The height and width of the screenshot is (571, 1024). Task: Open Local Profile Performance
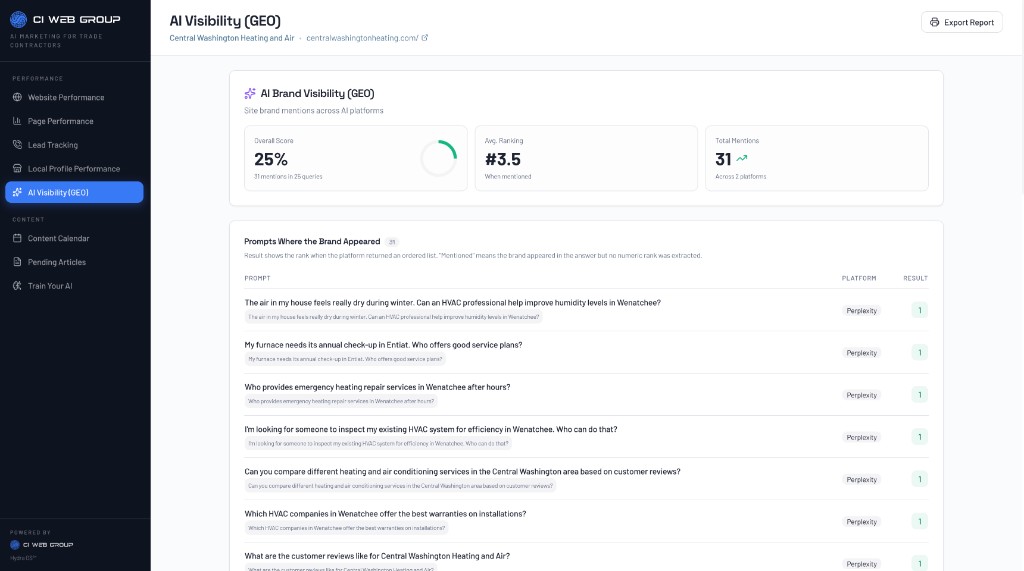point(74,169)
